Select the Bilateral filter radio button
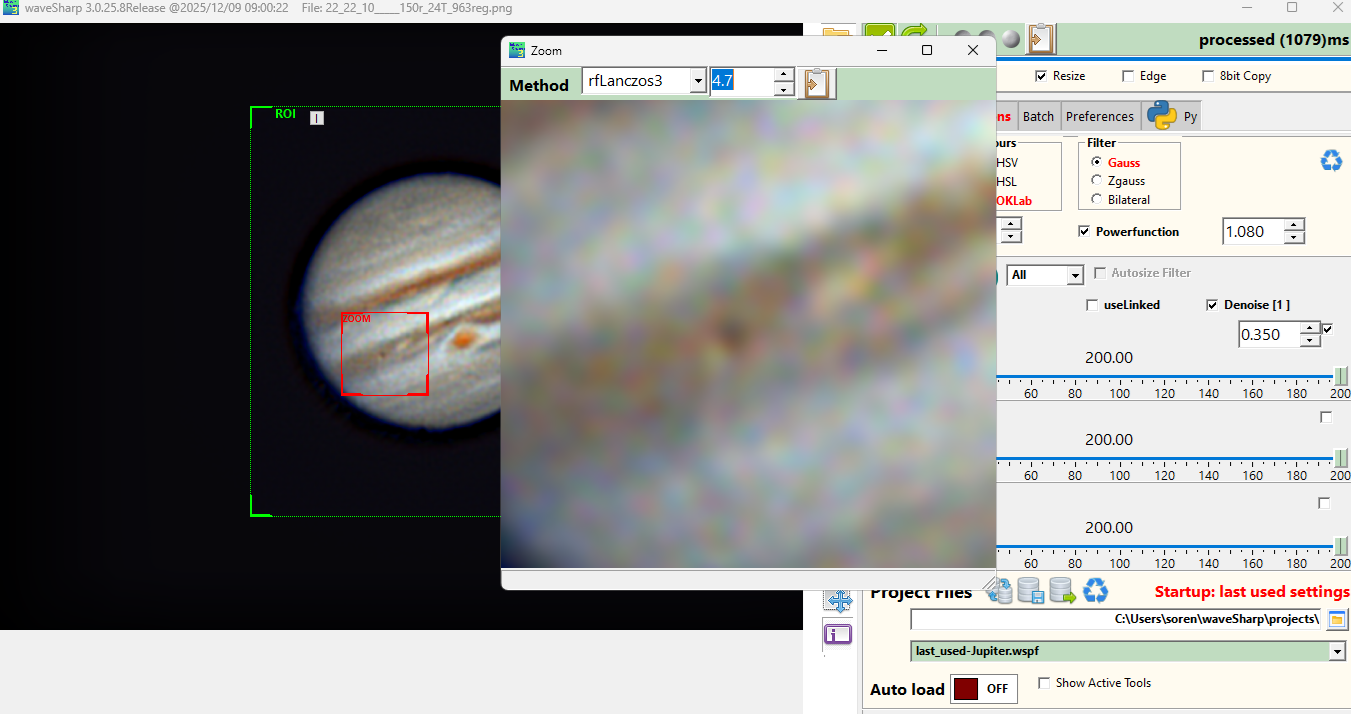Screen dimensions: 1351x714 tap(1097, 199)
